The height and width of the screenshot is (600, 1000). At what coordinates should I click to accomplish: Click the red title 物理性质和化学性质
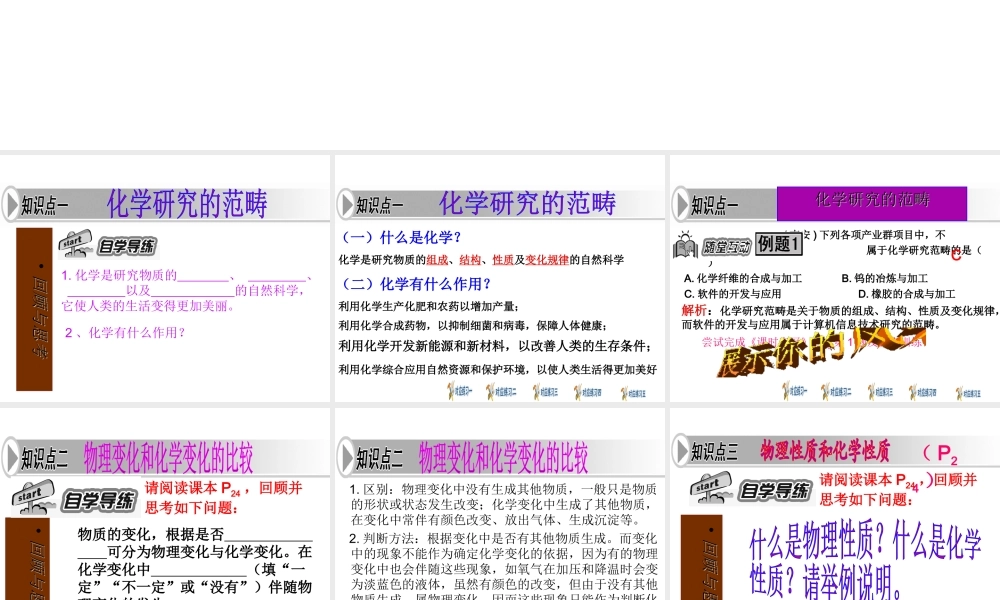[x=825, y=451]
